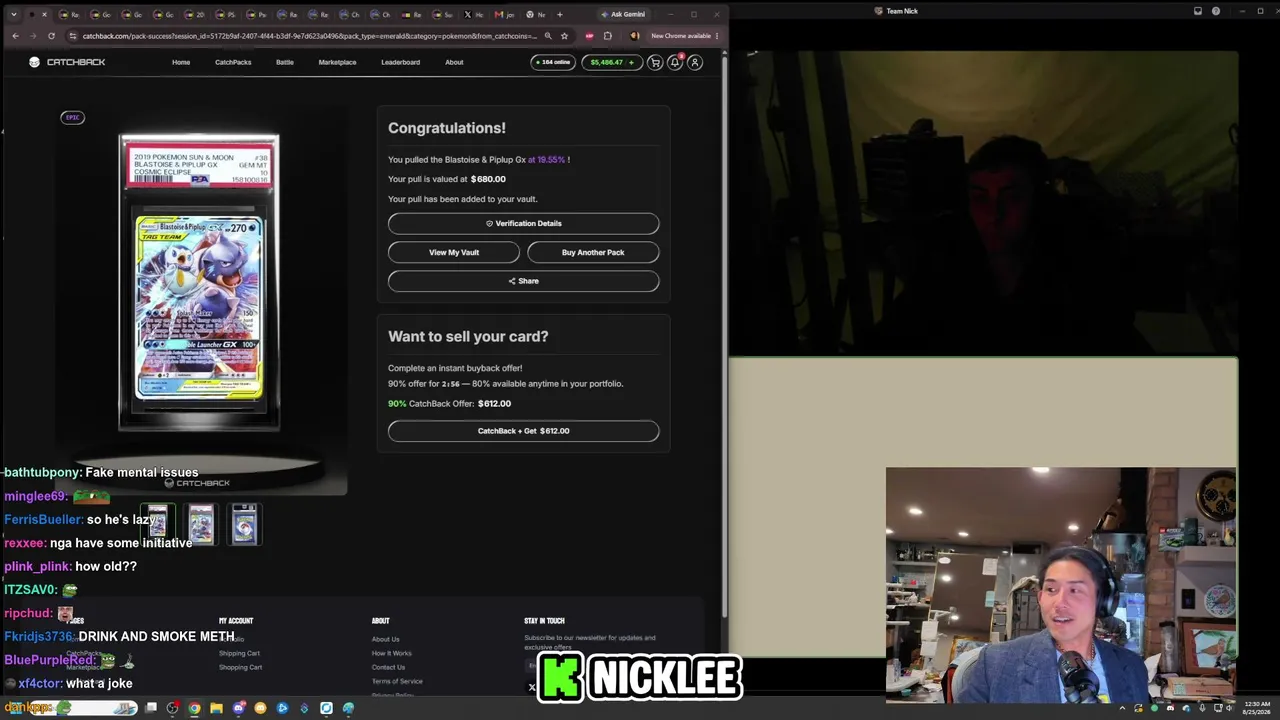
Task: Click the EPIC rarity badge
Action: click(x=72, y=118)
